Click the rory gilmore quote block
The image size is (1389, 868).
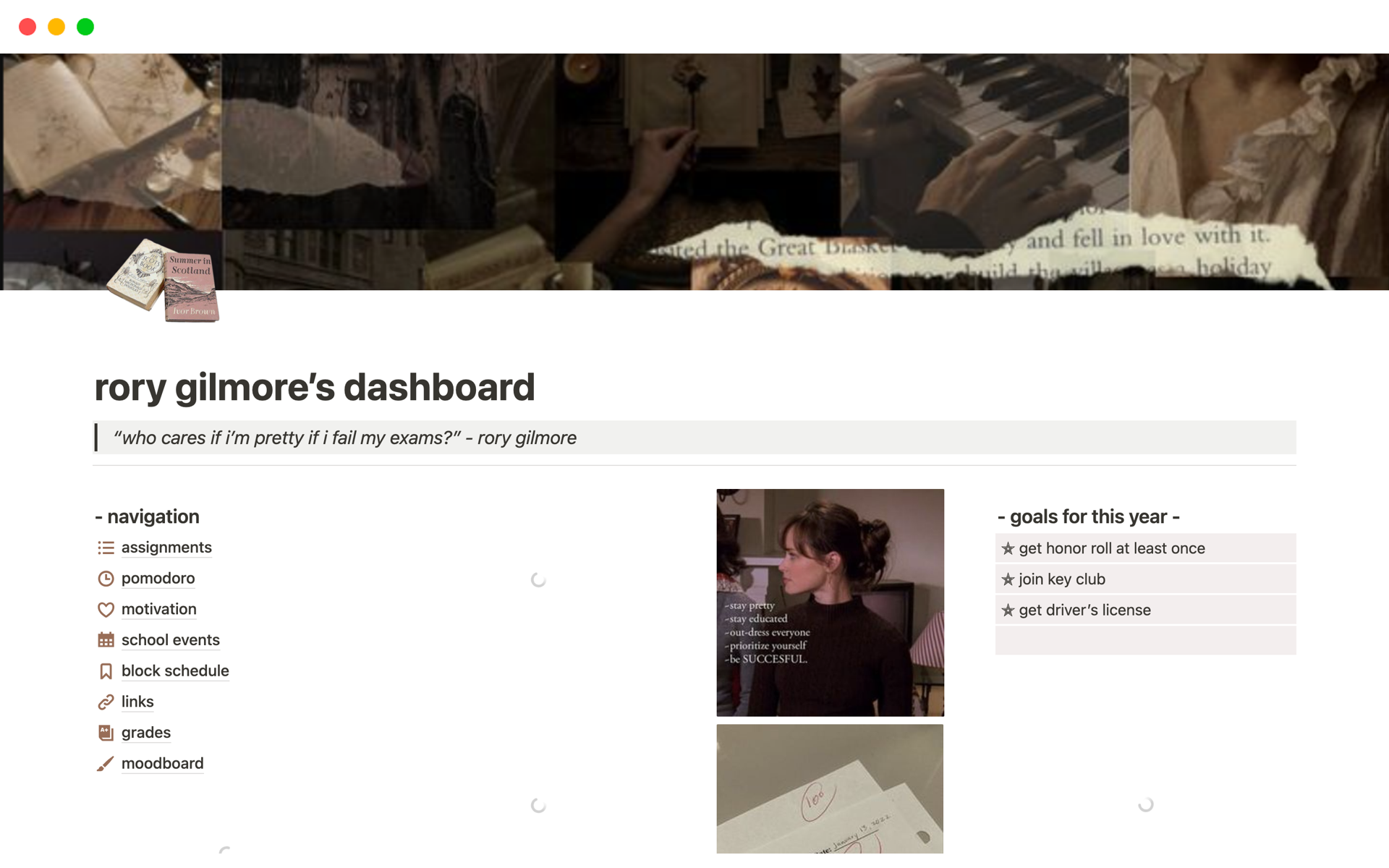click(x=694, y=438)
